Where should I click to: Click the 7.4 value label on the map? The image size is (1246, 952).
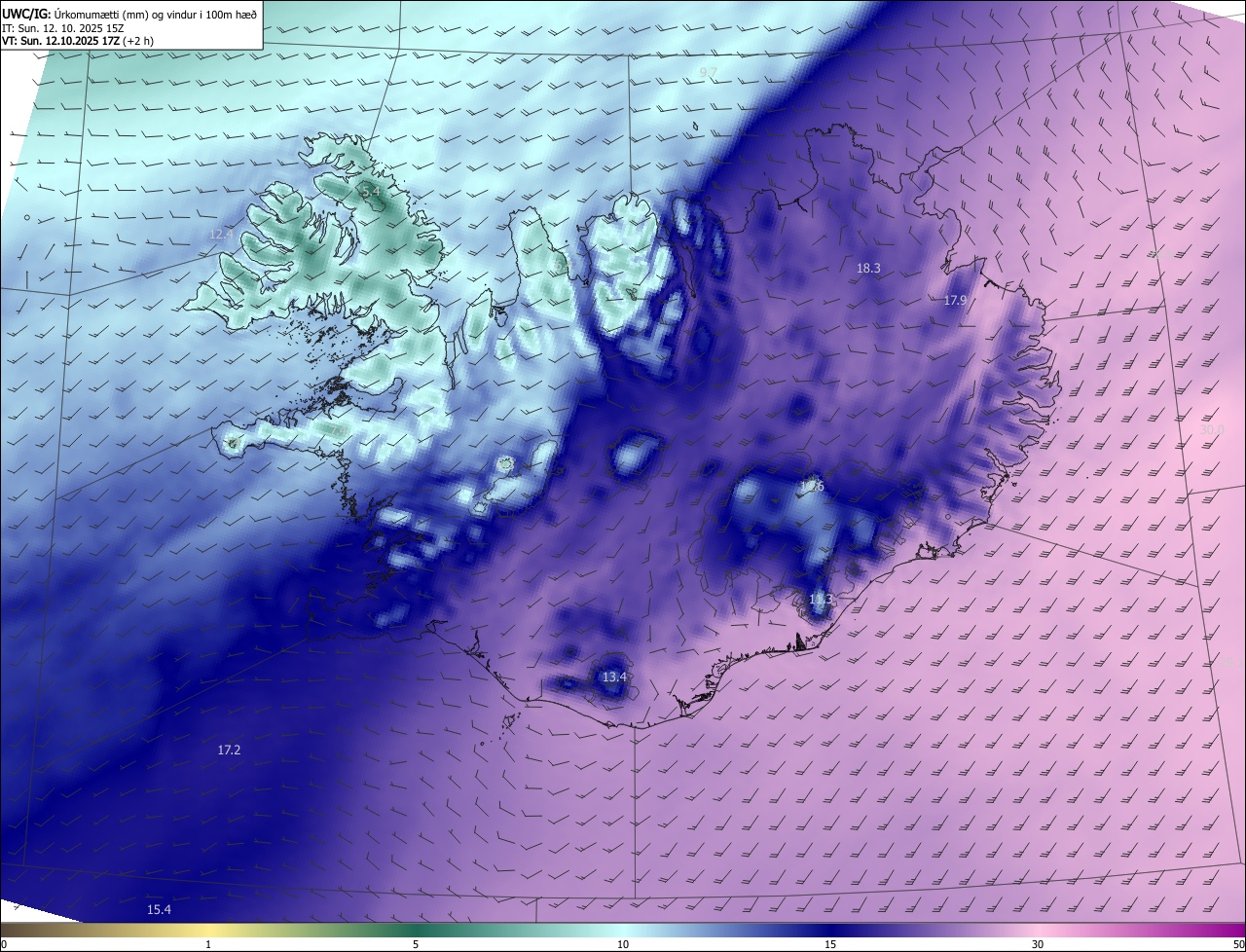click(338, 429)
